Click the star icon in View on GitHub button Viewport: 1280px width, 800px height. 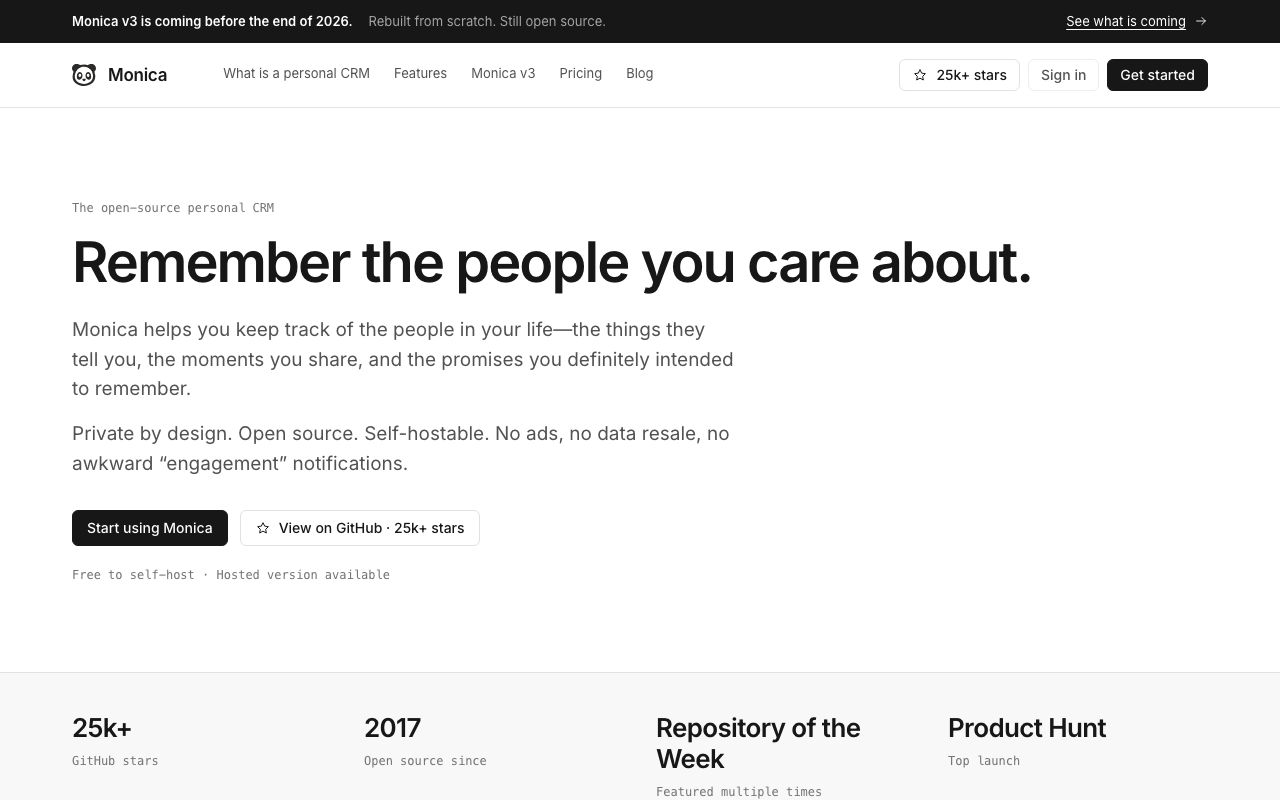pos(263,528)
